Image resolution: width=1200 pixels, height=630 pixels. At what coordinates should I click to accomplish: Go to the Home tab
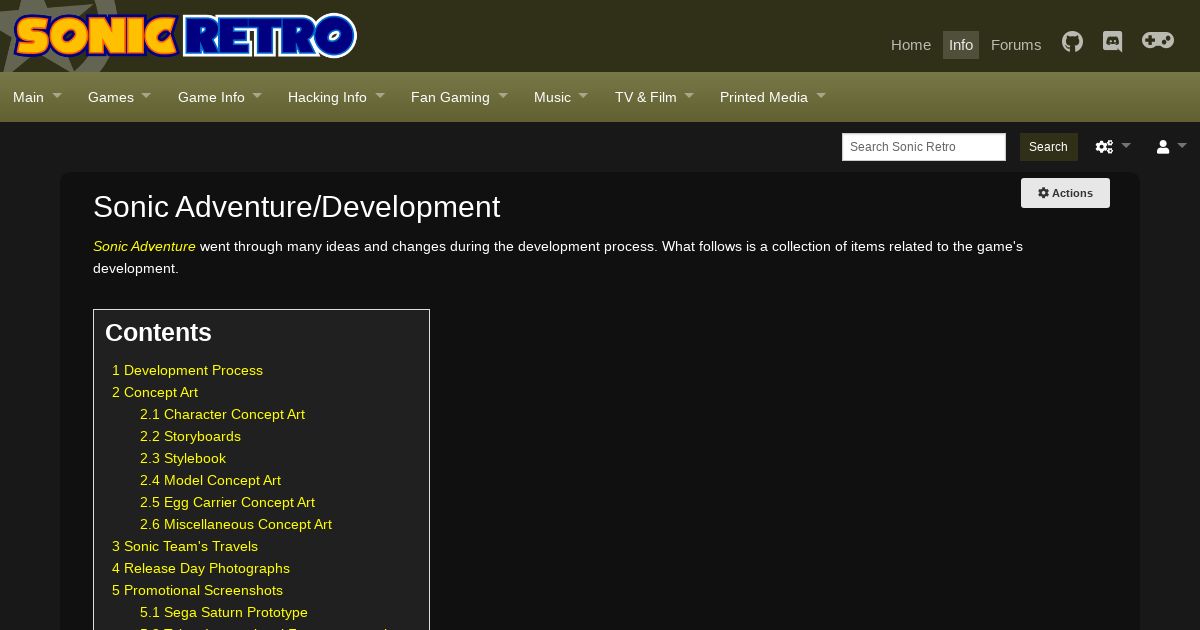(x=911, y=45)
